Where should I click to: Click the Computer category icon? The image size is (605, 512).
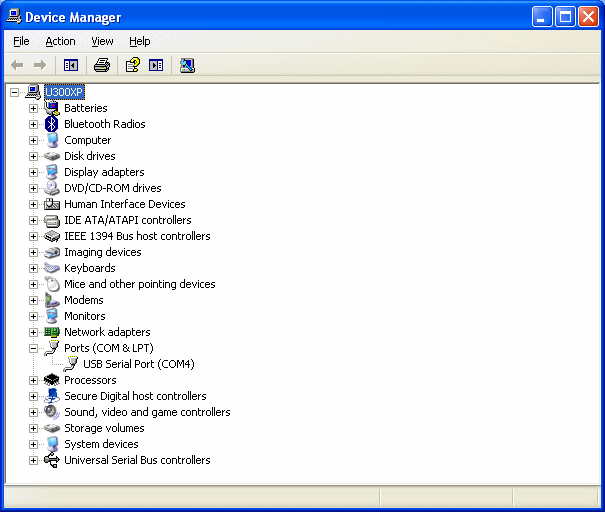(x=52, y=140)
